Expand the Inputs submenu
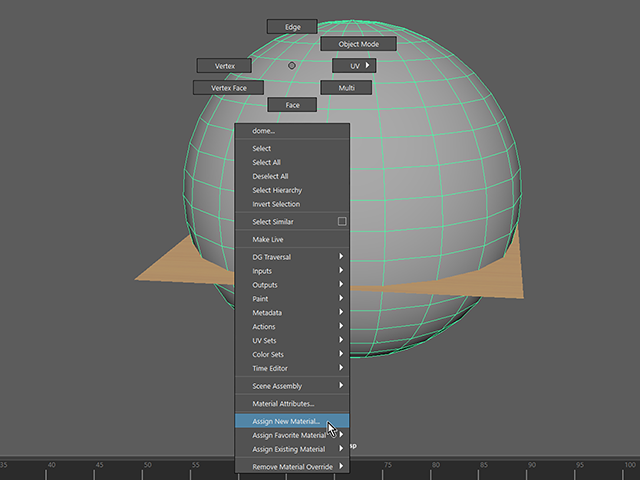640x480 pixels. coord(292,271)
